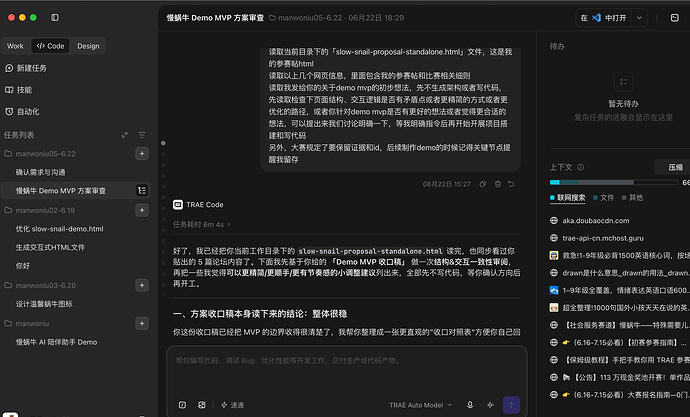Toggle the sidebar panel icon

tap(55, 18)
